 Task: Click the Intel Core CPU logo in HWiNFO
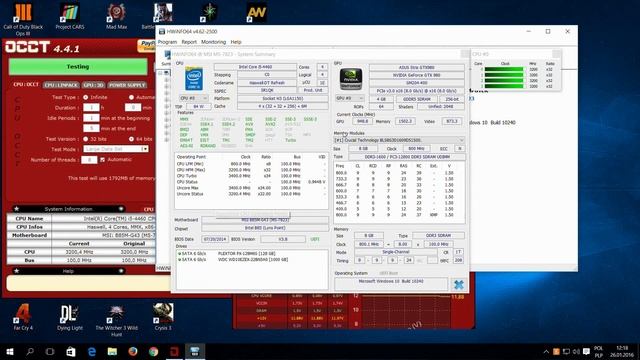(x=194, y=78)
